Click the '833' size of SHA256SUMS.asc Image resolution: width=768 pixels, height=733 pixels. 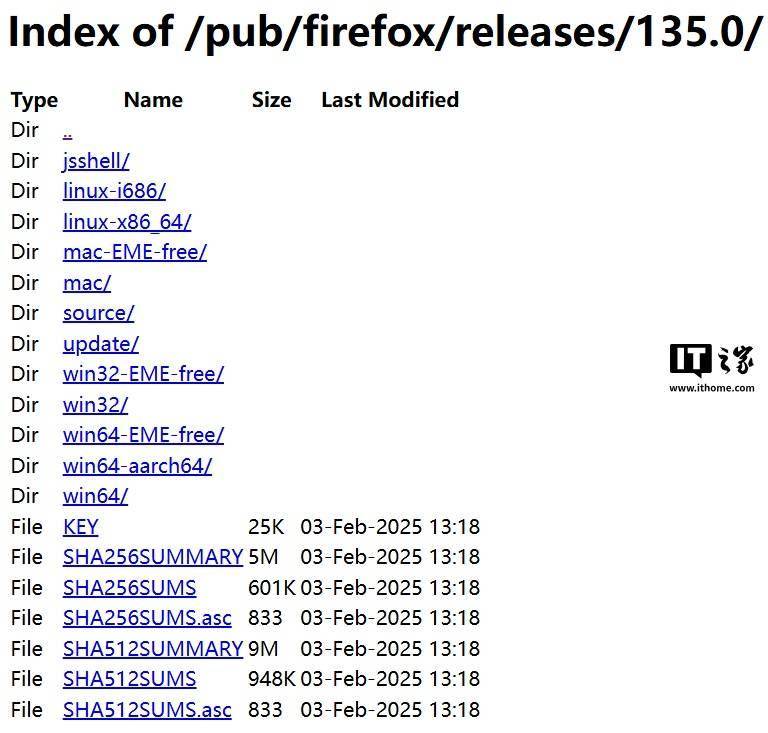click(x=265, y=618)
